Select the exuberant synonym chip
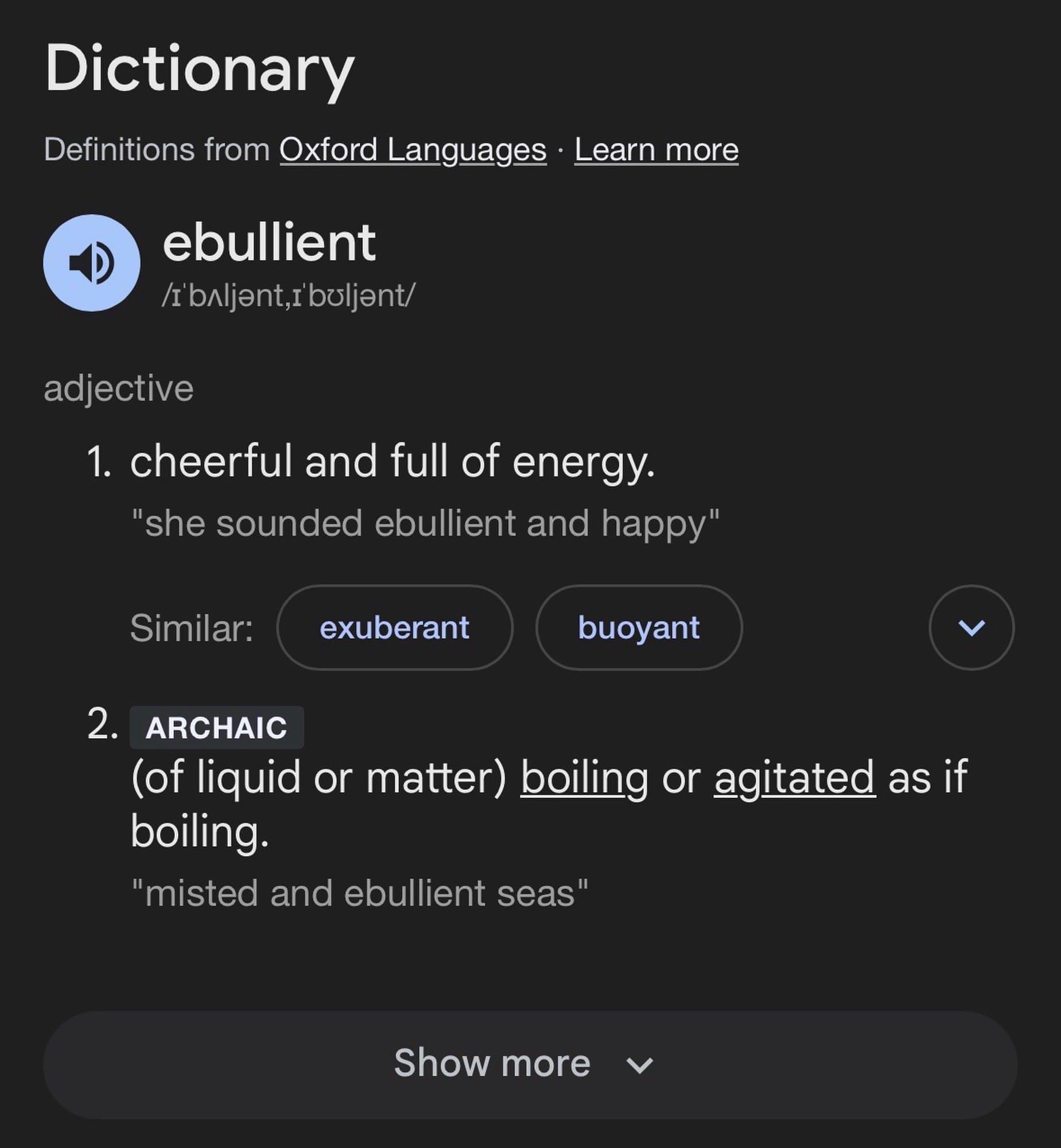 395,628
